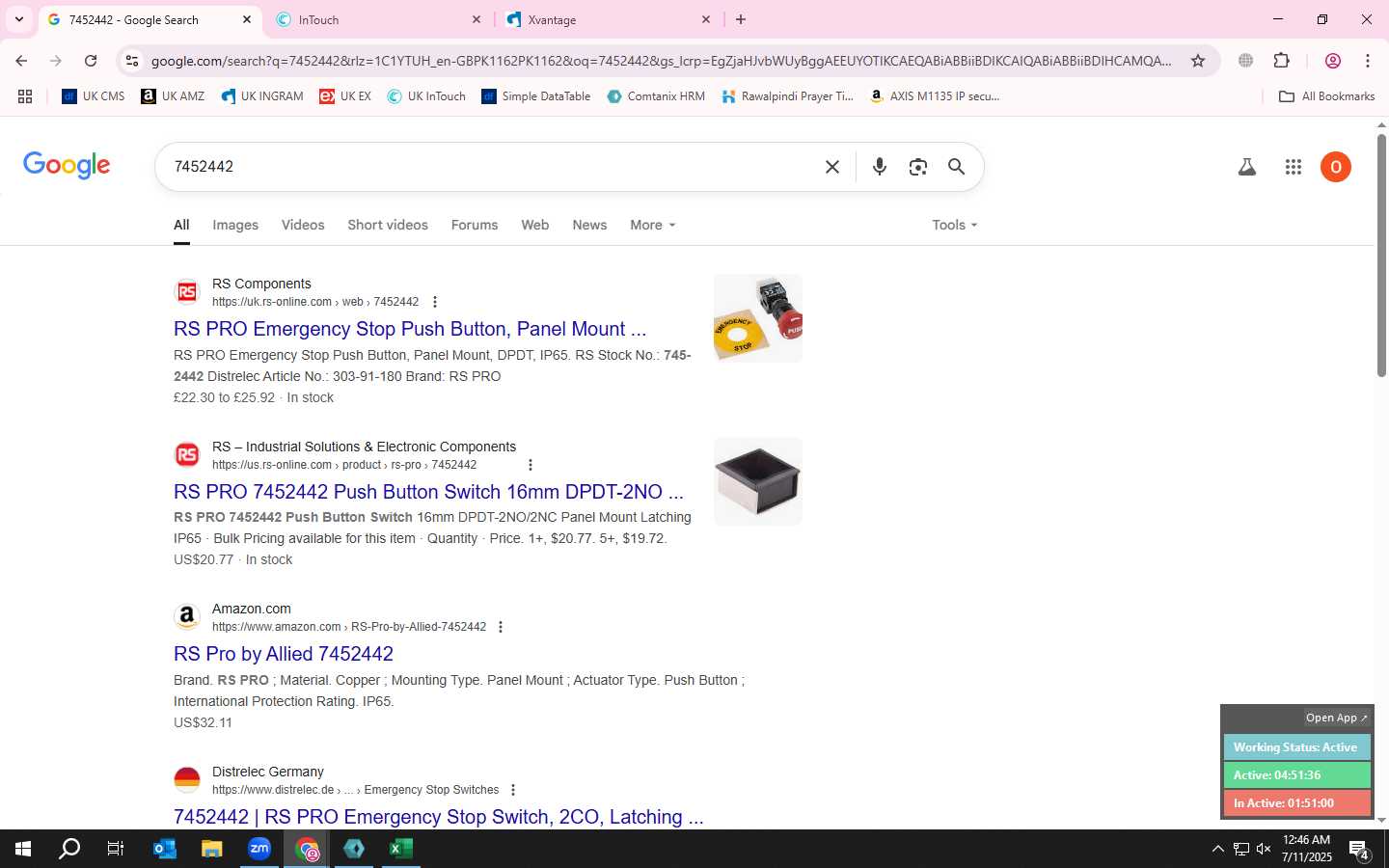Open the Chrome profile icon
1389x868 pixels.
[1333, 61]
